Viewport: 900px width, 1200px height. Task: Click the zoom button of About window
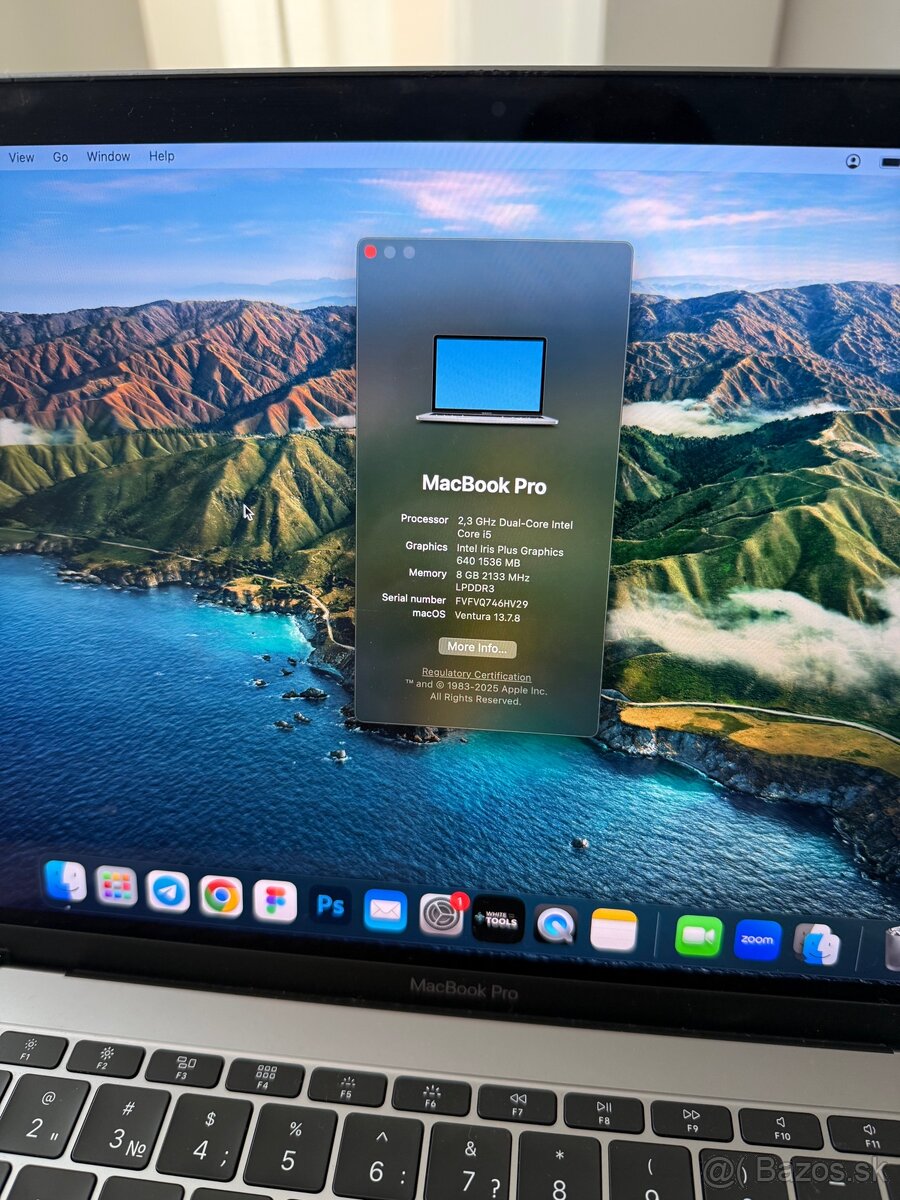(x=409, y=253)
